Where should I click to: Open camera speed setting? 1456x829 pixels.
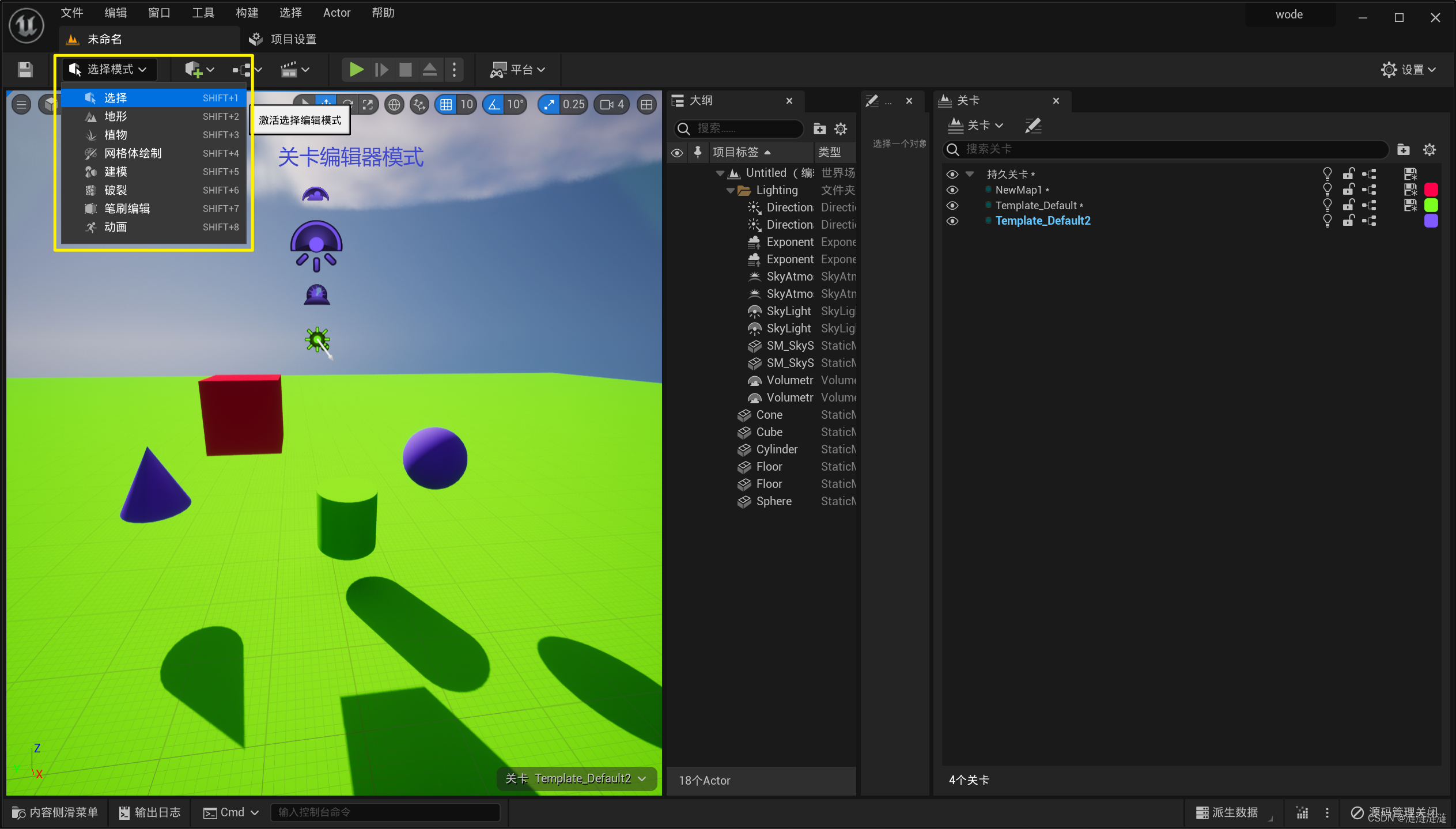611,104
